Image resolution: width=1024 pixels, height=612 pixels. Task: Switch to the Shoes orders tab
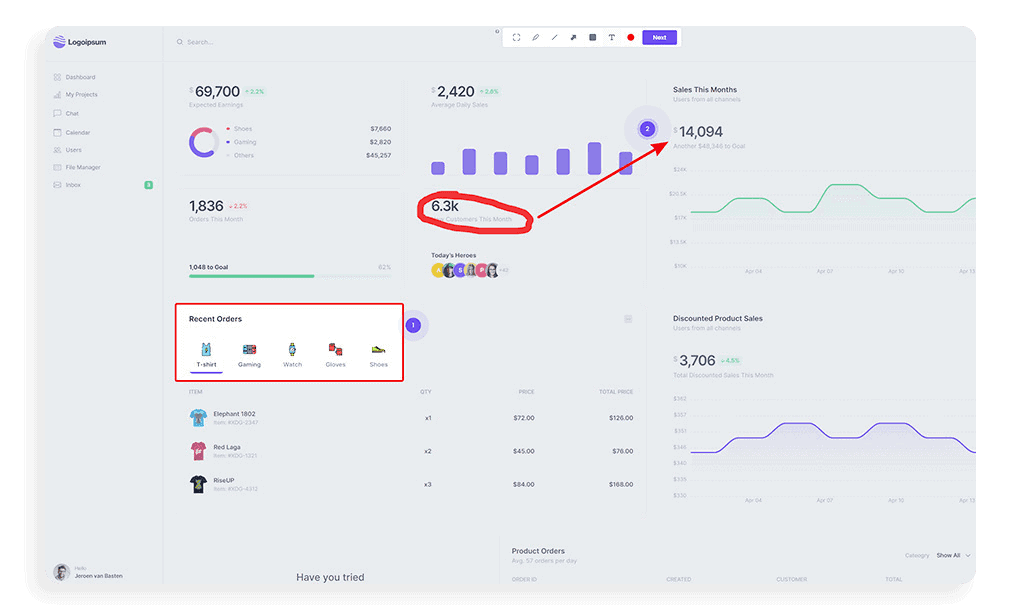point(378,355)
